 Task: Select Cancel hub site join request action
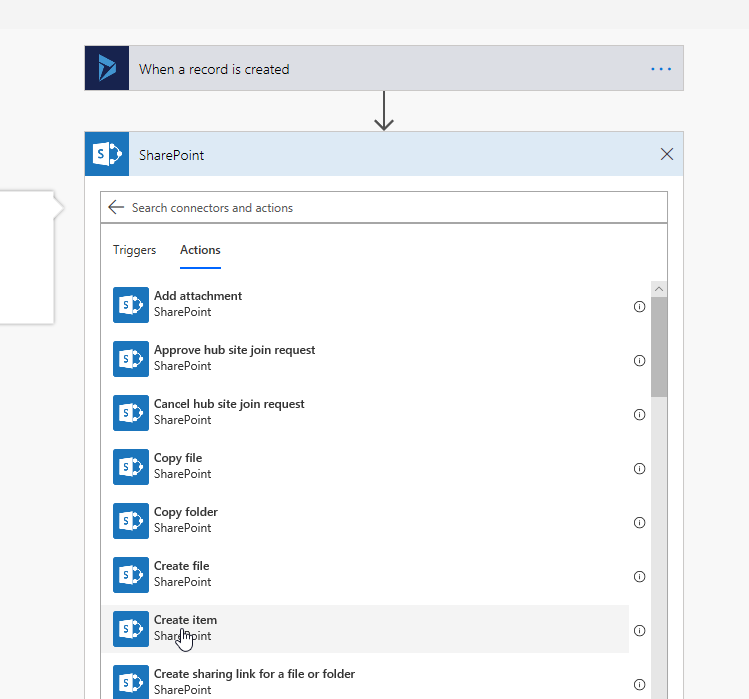click(365, 412)
